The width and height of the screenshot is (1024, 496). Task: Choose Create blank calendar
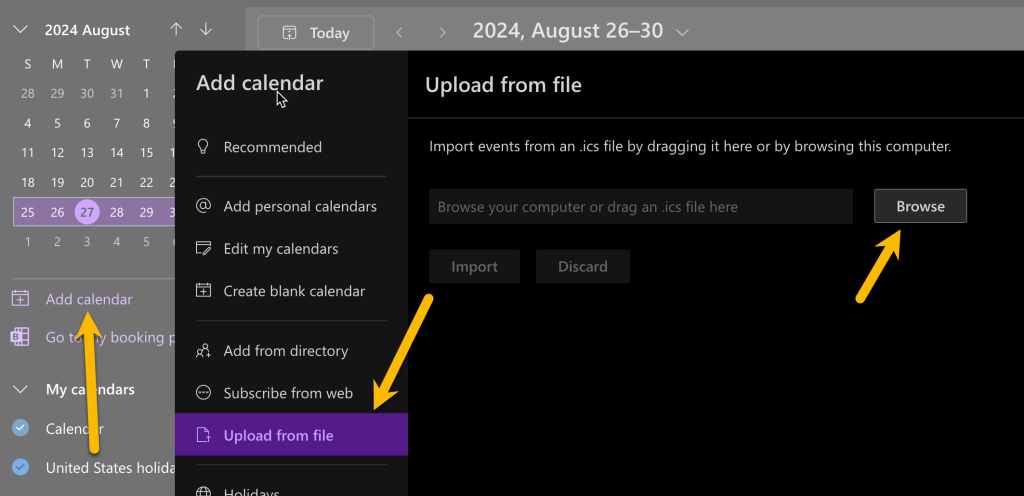(294, 291)
